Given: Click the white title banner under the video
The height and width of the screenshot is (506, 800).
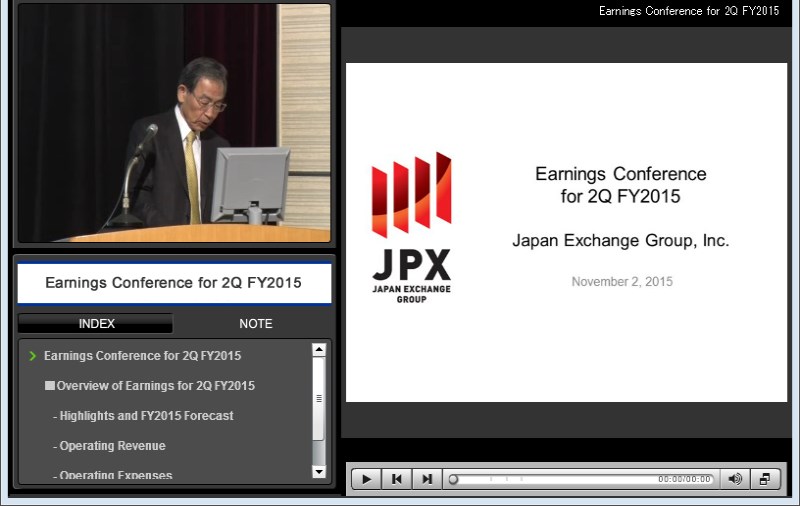Looking at the screenshot, I should (174, 283).
